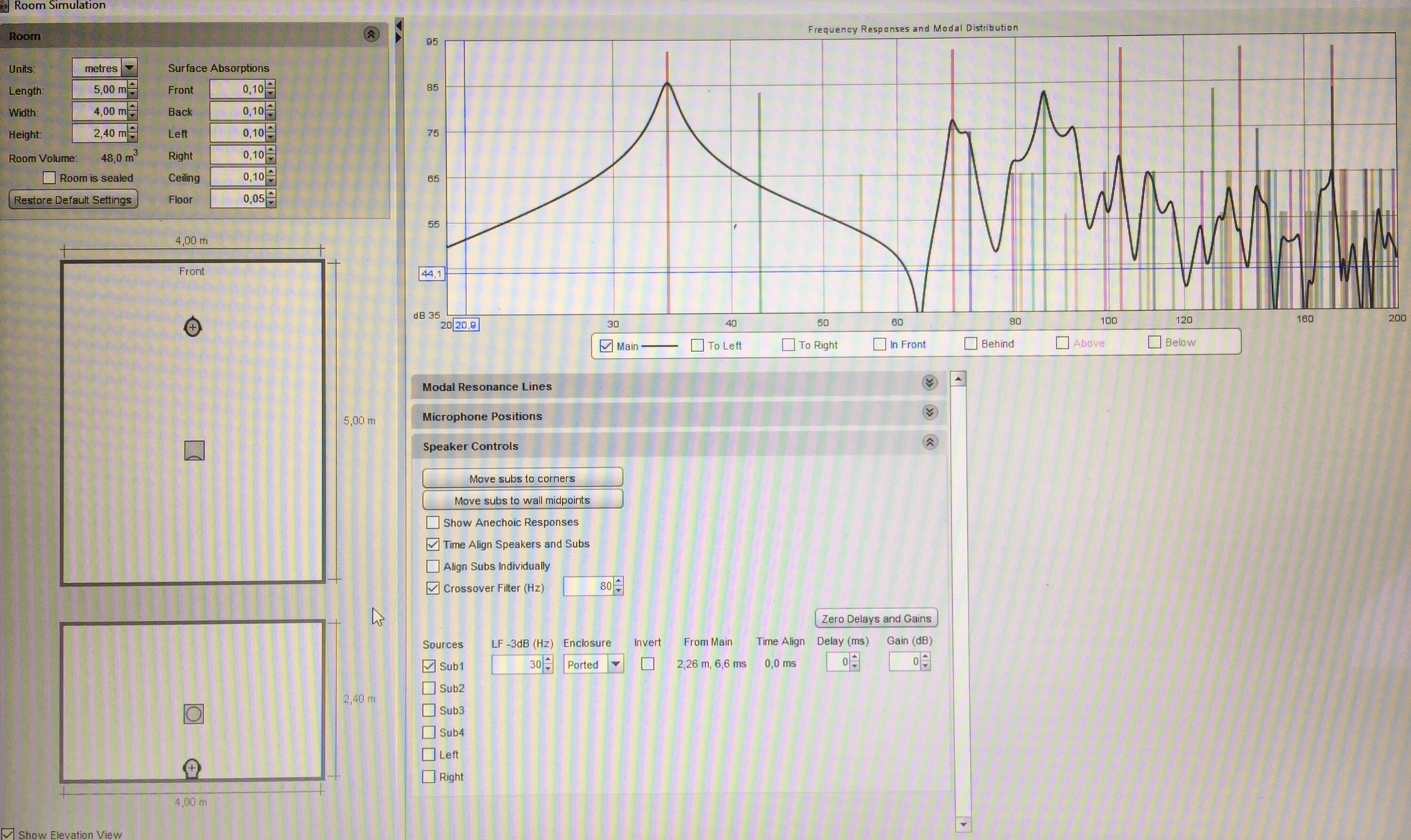Adjust the Height stepper arrows
This screenshot has width=1411, height=840.
[132, 133]
